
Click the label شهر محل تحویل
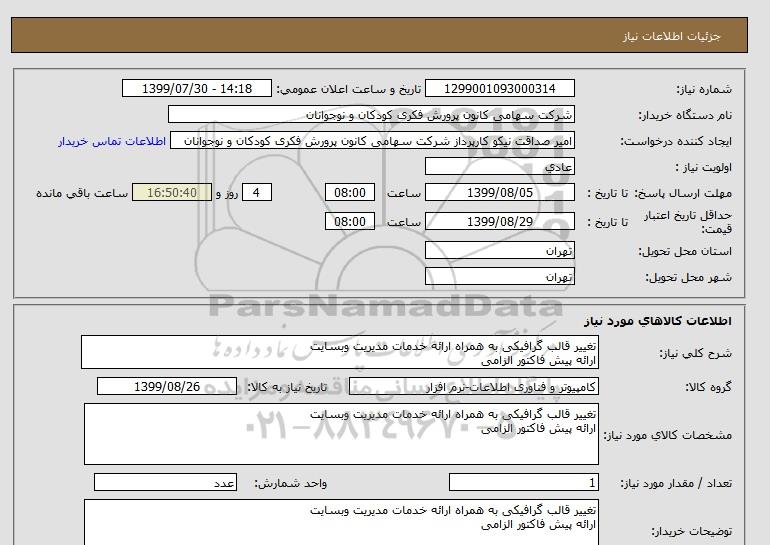click(688, 277)
